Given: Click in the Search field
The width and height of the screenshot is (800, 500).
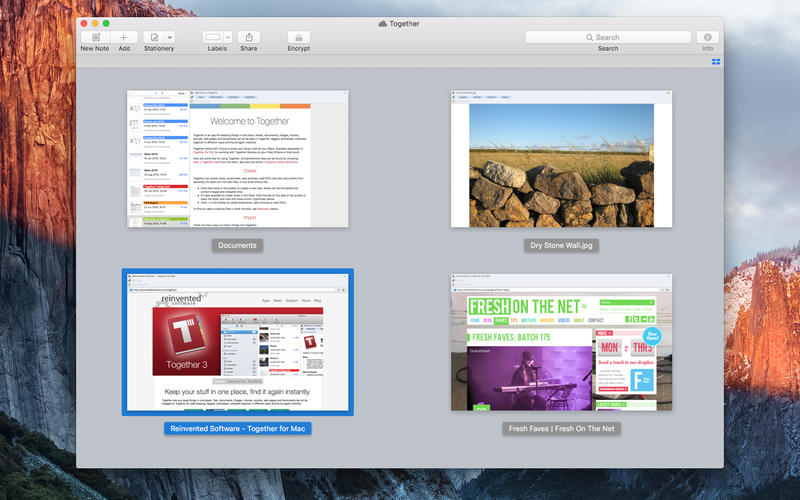Looking at the screenshot, I should [608, 37].
